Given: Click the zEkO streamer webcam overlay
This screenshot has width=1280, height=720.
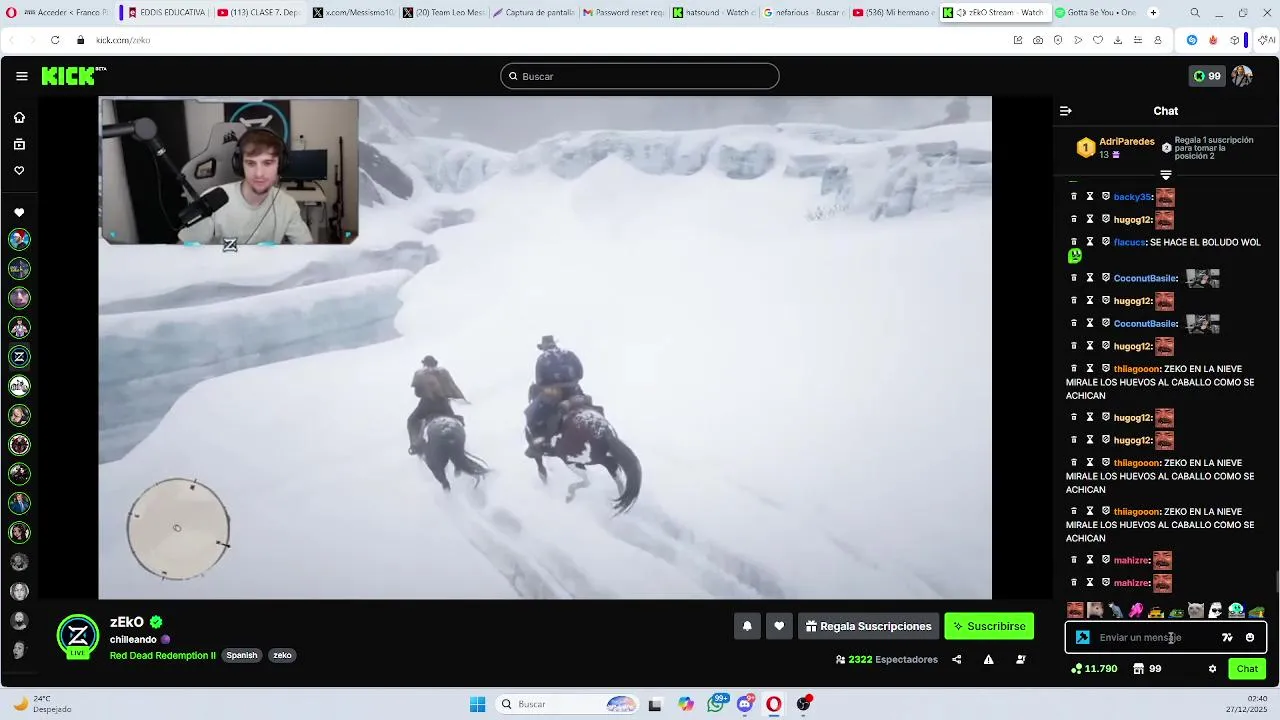Looking at the screenshot, I should (229, 171).
